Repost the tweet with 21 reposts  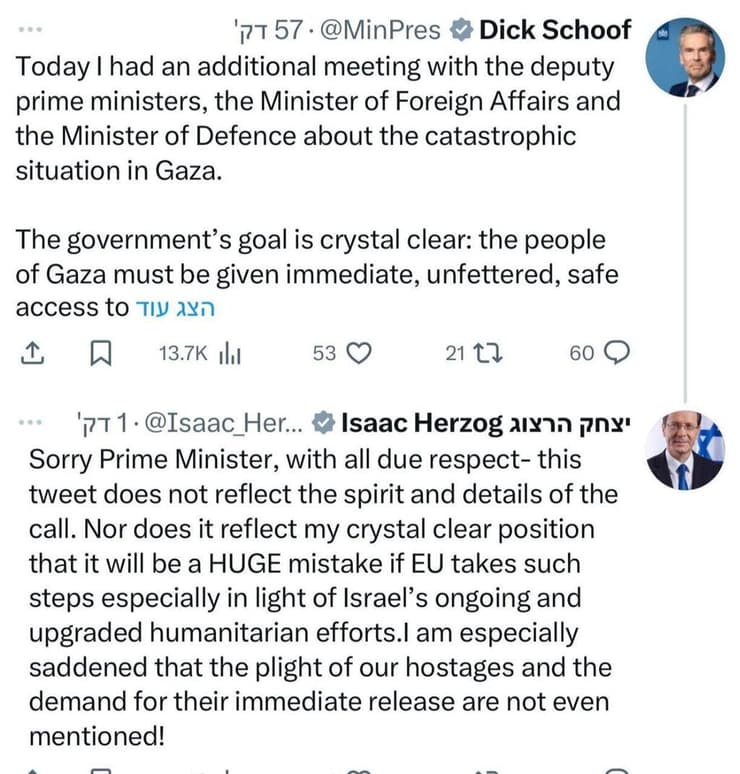point(469,353)
